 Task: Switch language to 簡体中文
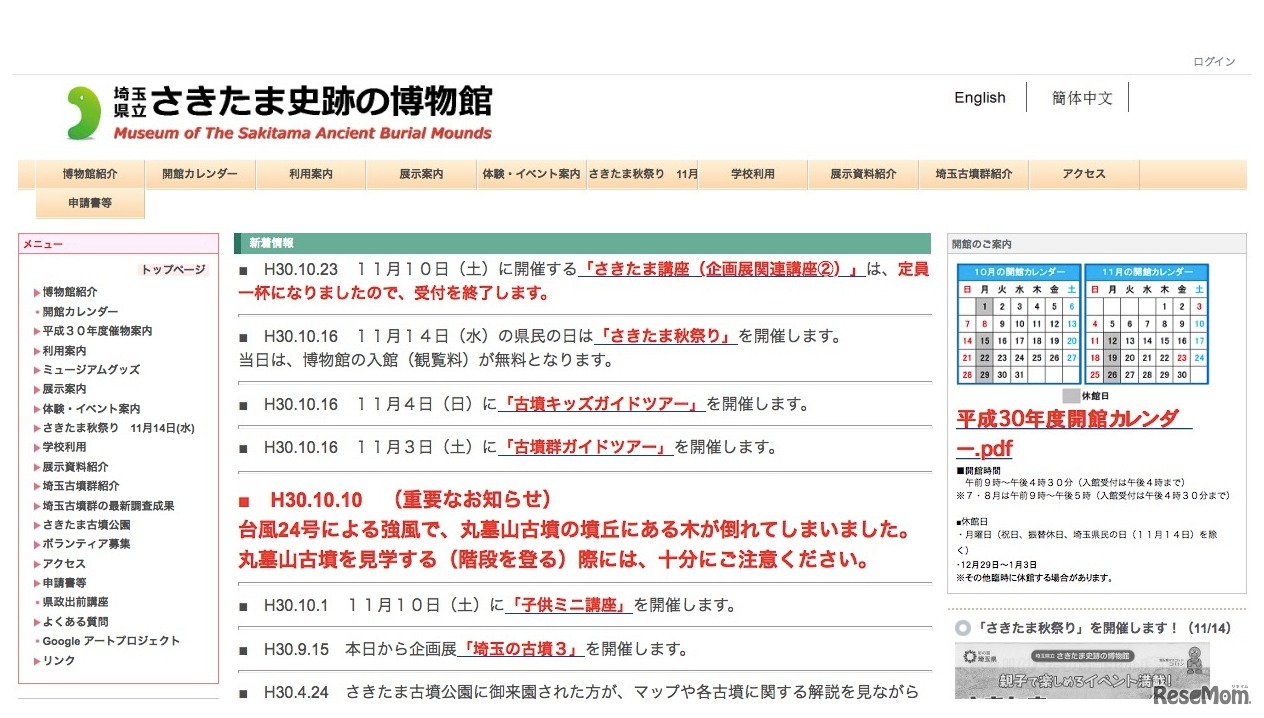coord(1082,98)
